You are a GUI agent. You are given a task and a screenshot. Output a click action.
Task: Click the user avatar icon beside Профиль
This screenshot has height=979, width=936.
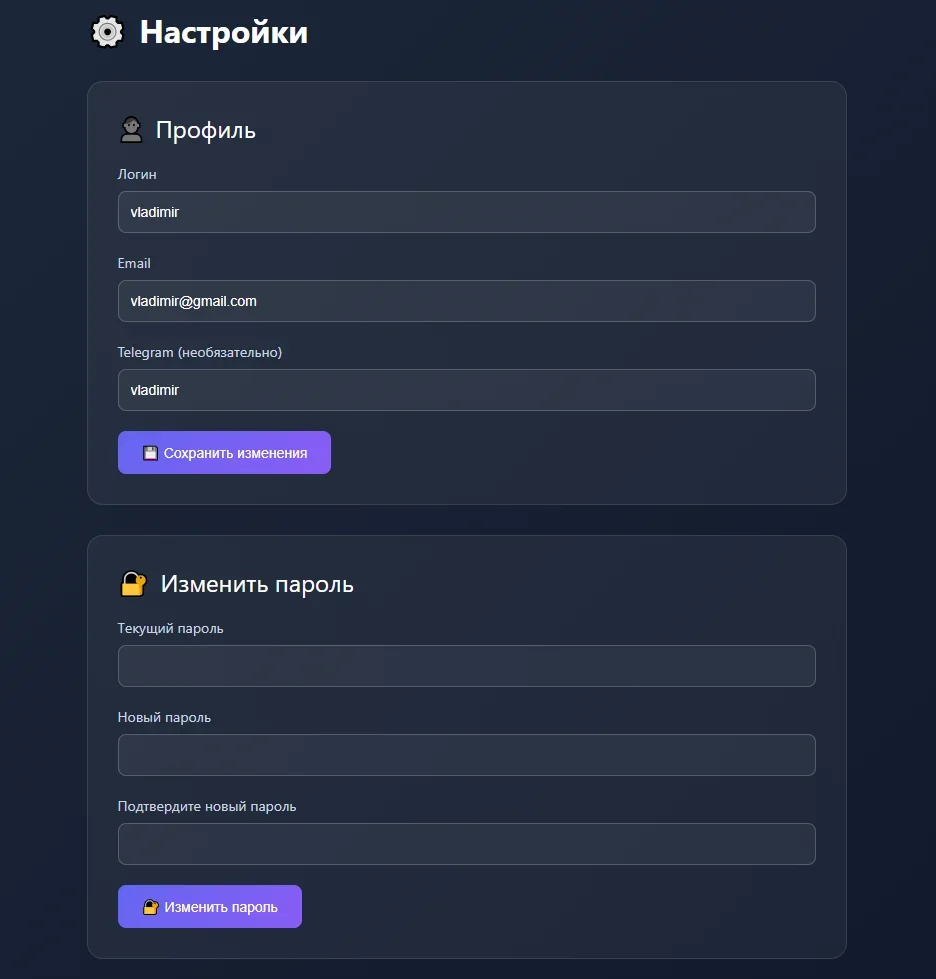[131, 130]
